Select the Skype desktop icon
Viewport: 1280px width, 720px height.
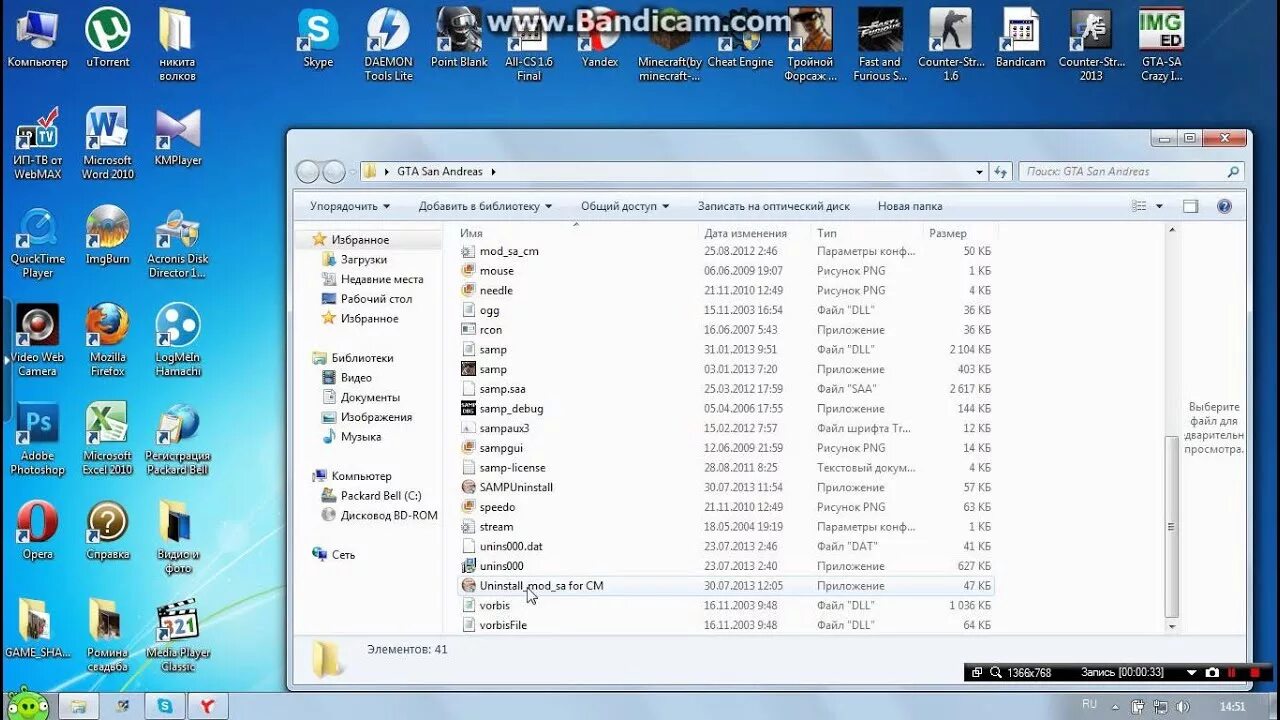point(318,38)
